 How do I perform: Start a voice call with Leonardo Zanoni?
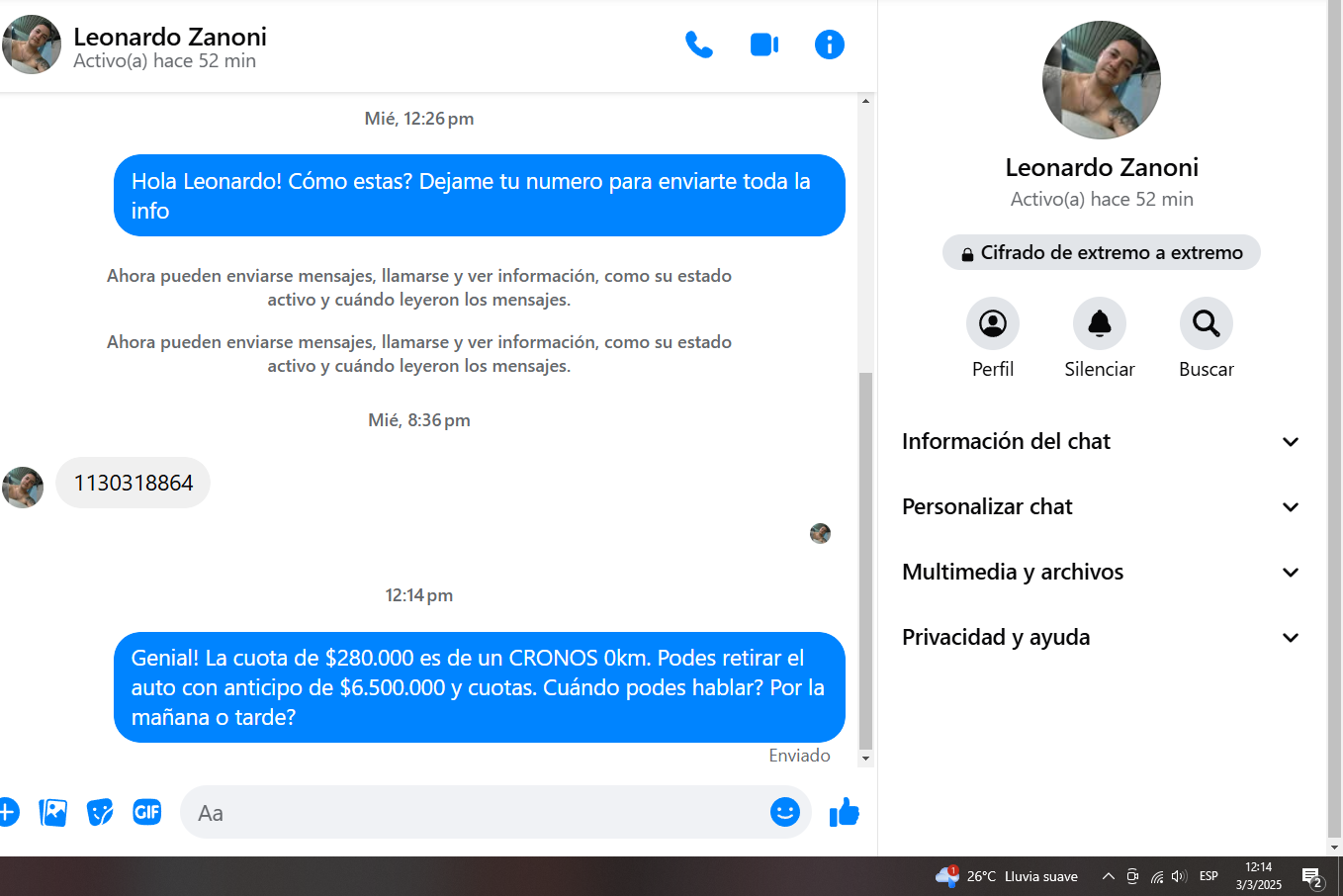click(x=699, y=45)
